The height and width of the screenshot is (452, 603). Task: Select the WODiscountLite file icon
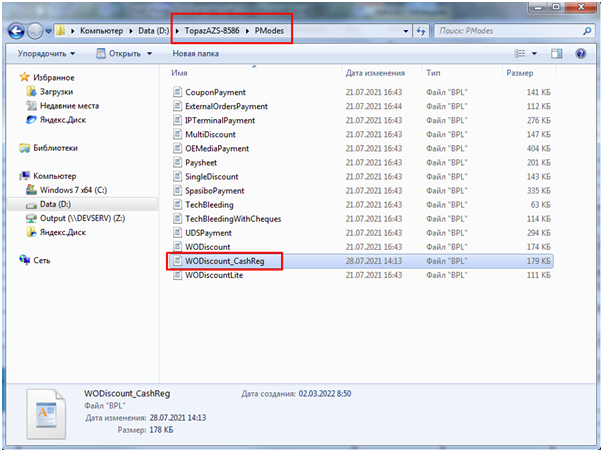click(x=177, y=275)
